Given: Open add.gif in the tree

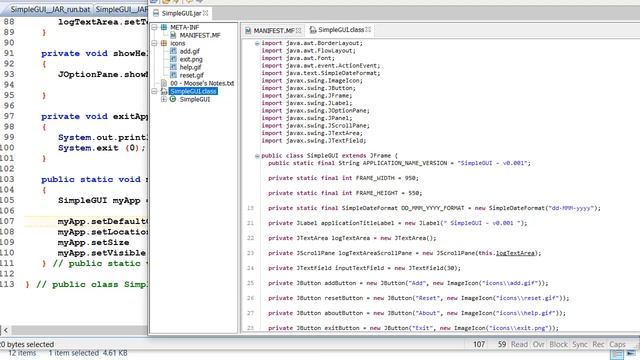Looking at the screenshot, I should click(190, 51).
